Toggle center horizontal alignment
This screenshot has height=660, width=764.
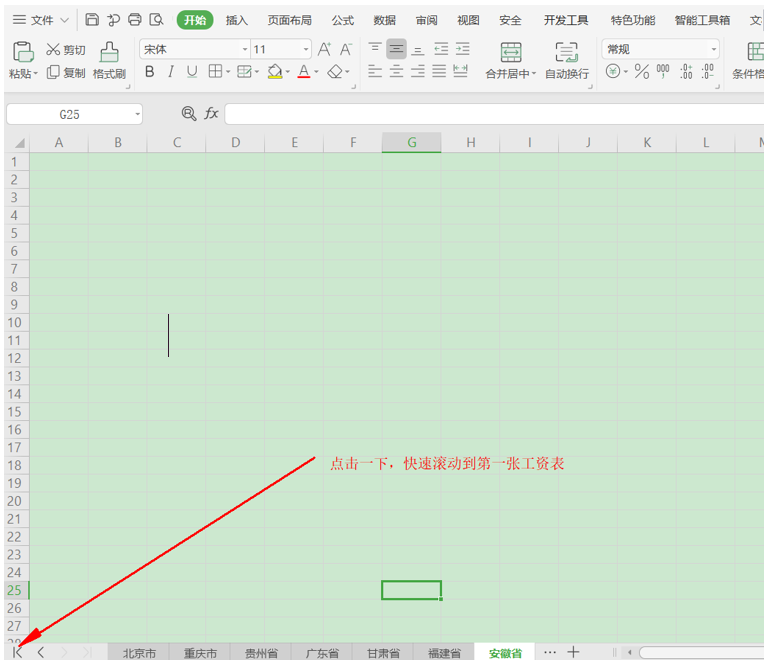[x=396, y=72]
